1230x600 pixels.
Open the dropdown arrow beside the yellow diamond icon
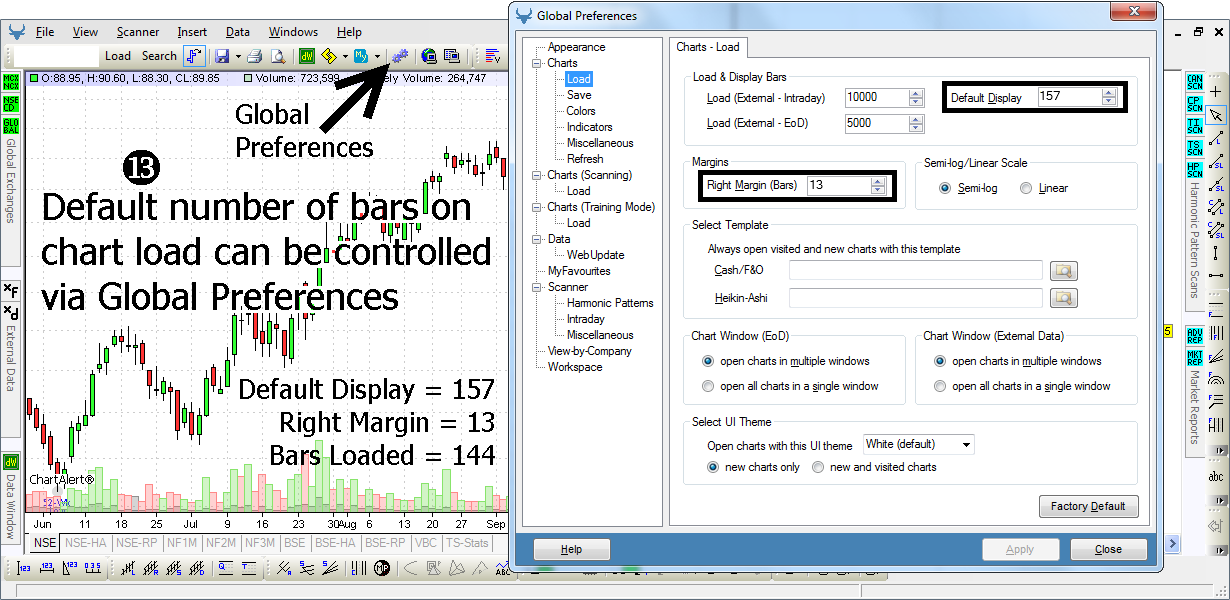[x=345, y=56]
